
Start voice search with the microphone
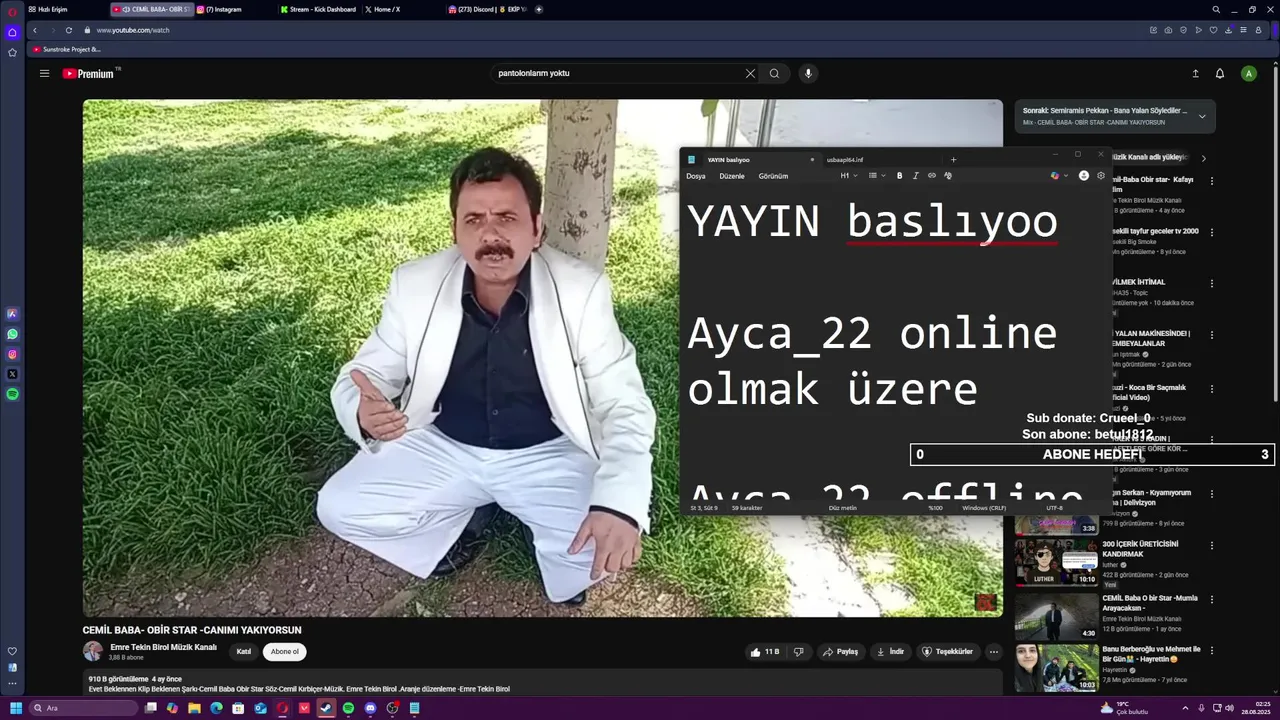tap(808, 73)
